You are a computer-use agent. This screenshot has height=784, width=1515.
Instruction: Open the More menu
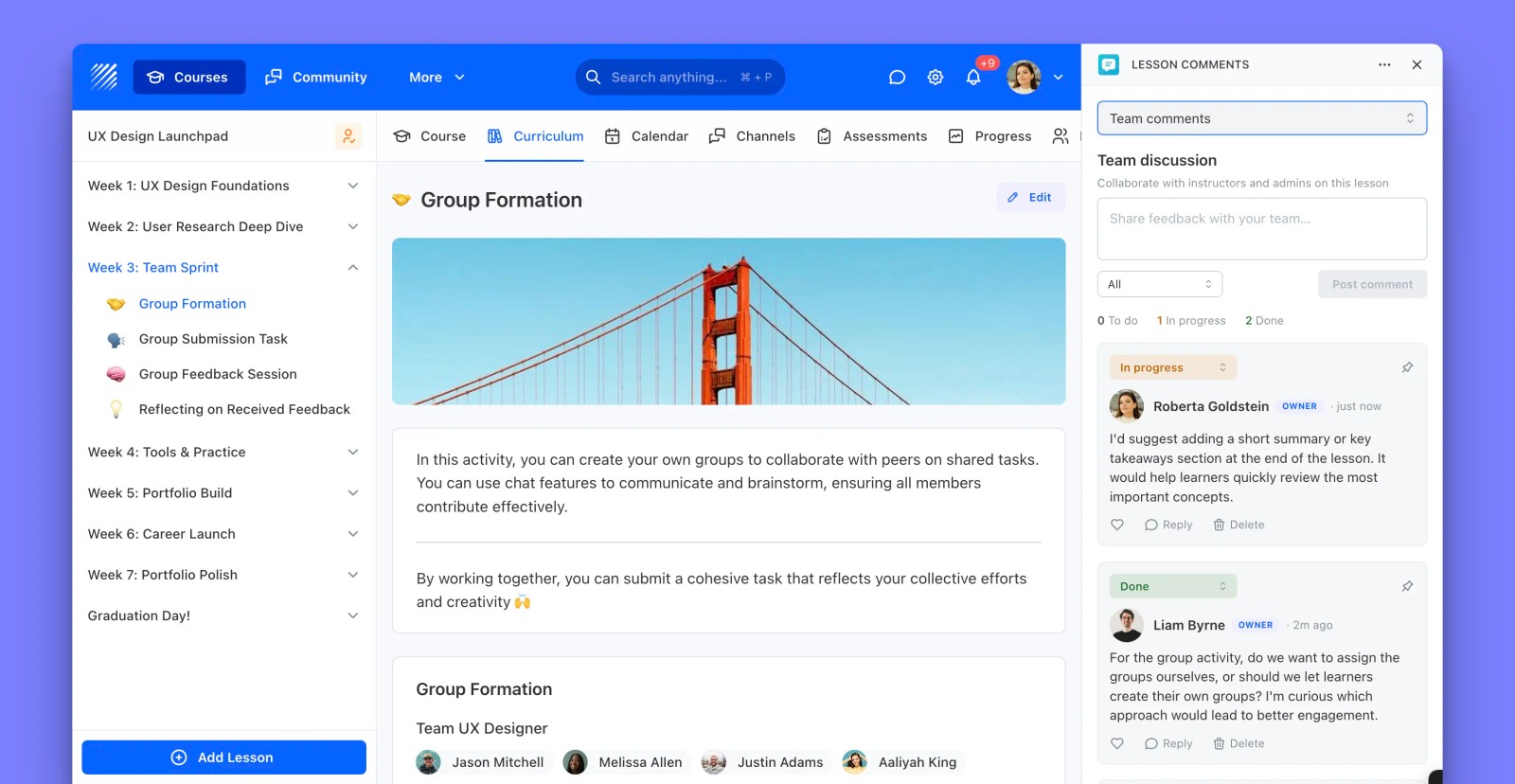click(x=437, y=78)
